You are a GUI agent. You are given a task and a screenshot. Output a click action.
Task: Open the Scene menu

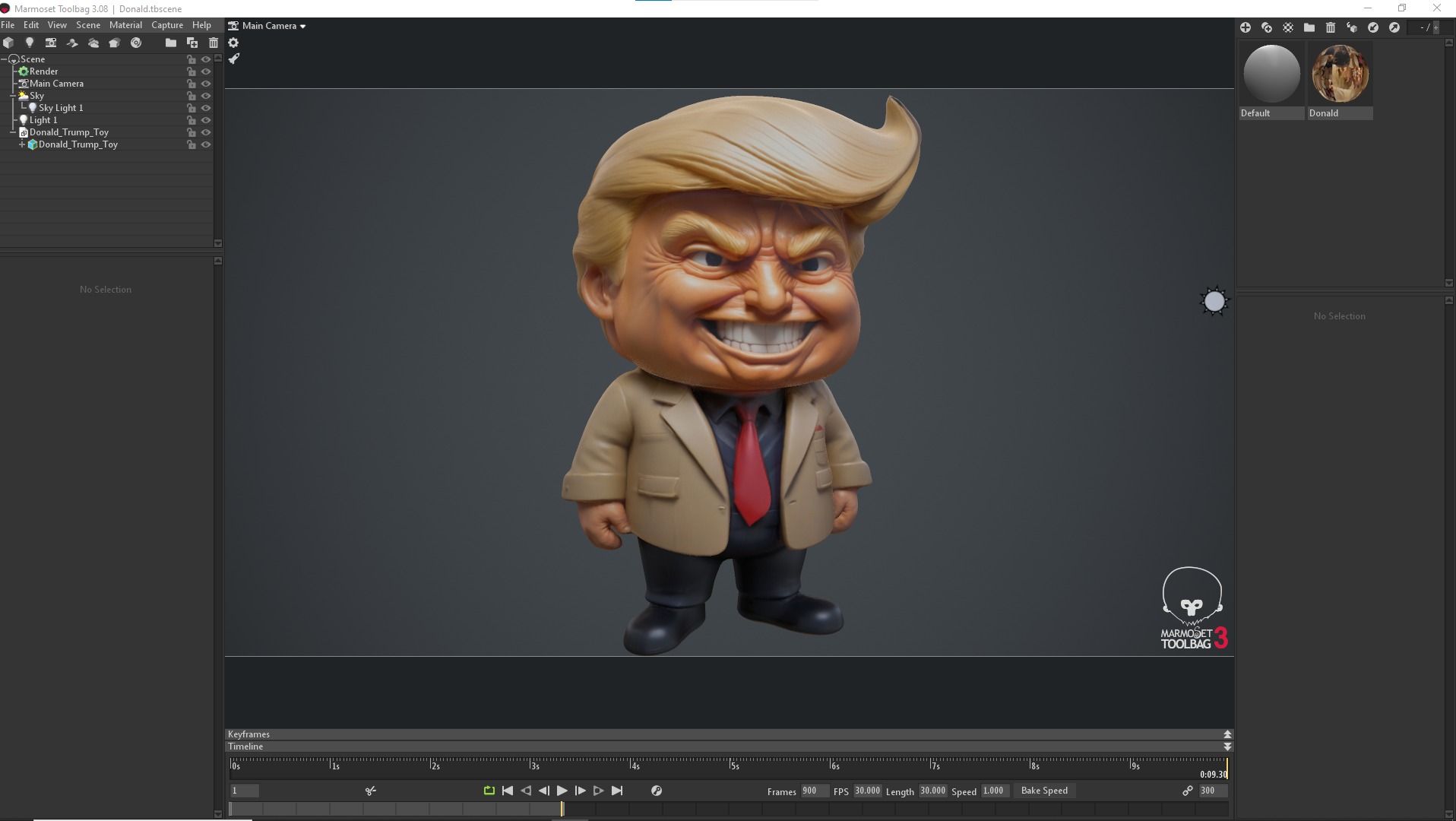pyautogui.click(x=88, y=25)
